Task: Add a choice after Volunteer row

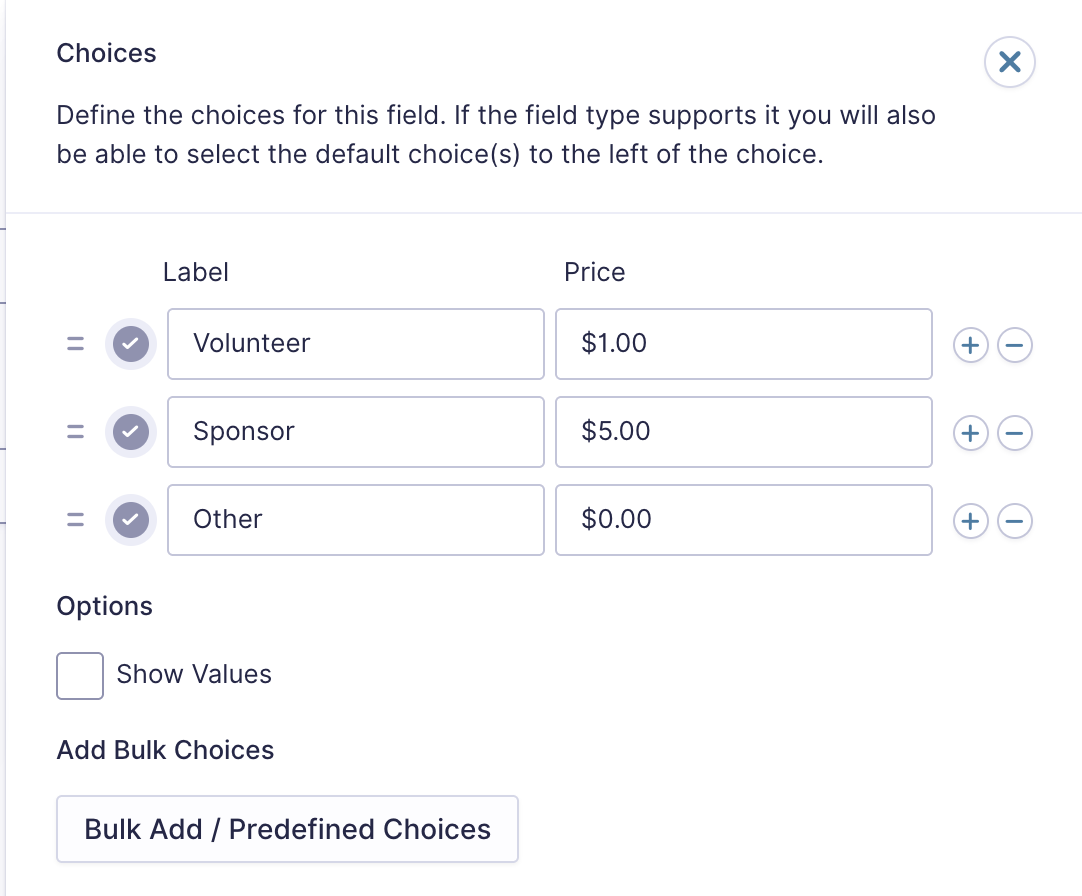Action: coord(970,344)
